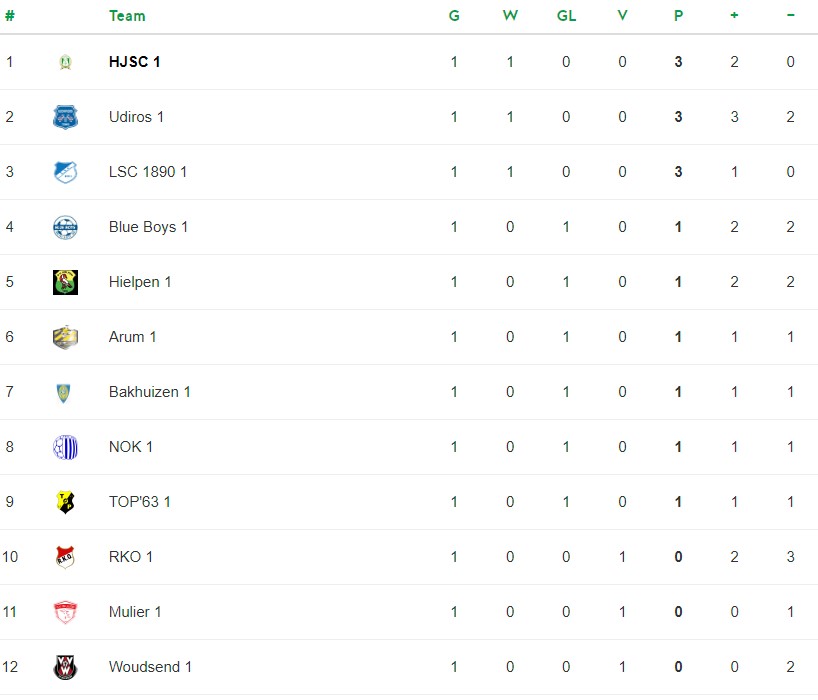The height and width of the screenshot is (700, 818).
Task: Click the GL column header
Action: coord(567,16)
